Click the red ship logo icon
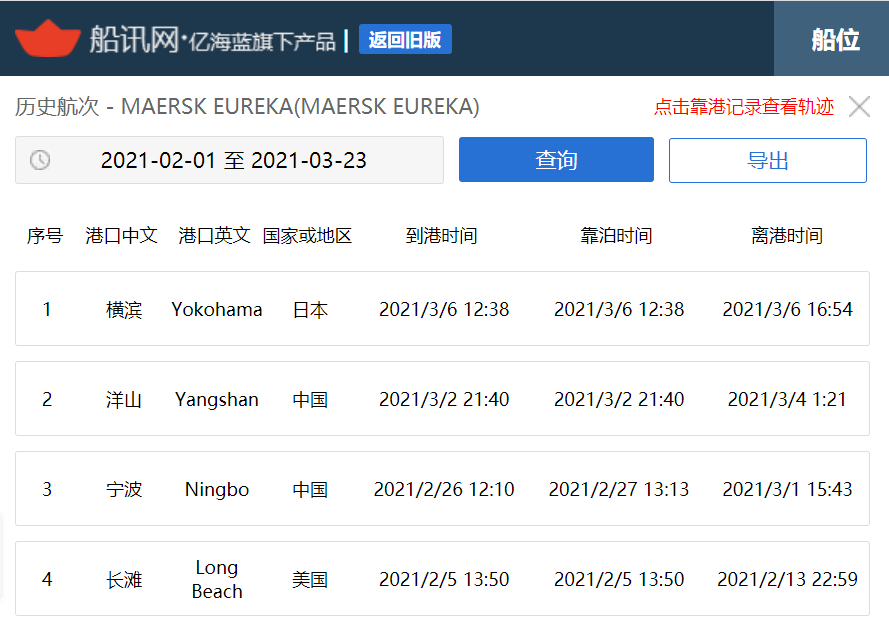The height and width of the screenshot is (627, 889). click(x=48, y=39)
